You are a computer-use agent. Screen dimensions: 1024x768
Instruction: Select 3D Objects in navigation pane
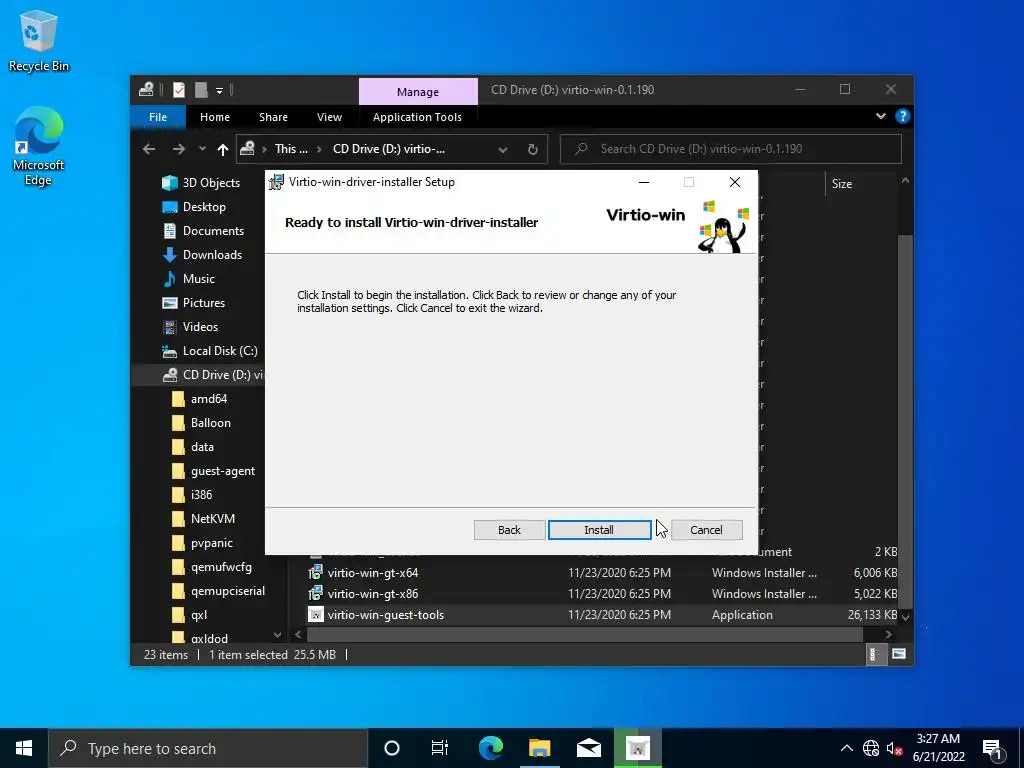(x=202, y=183)
